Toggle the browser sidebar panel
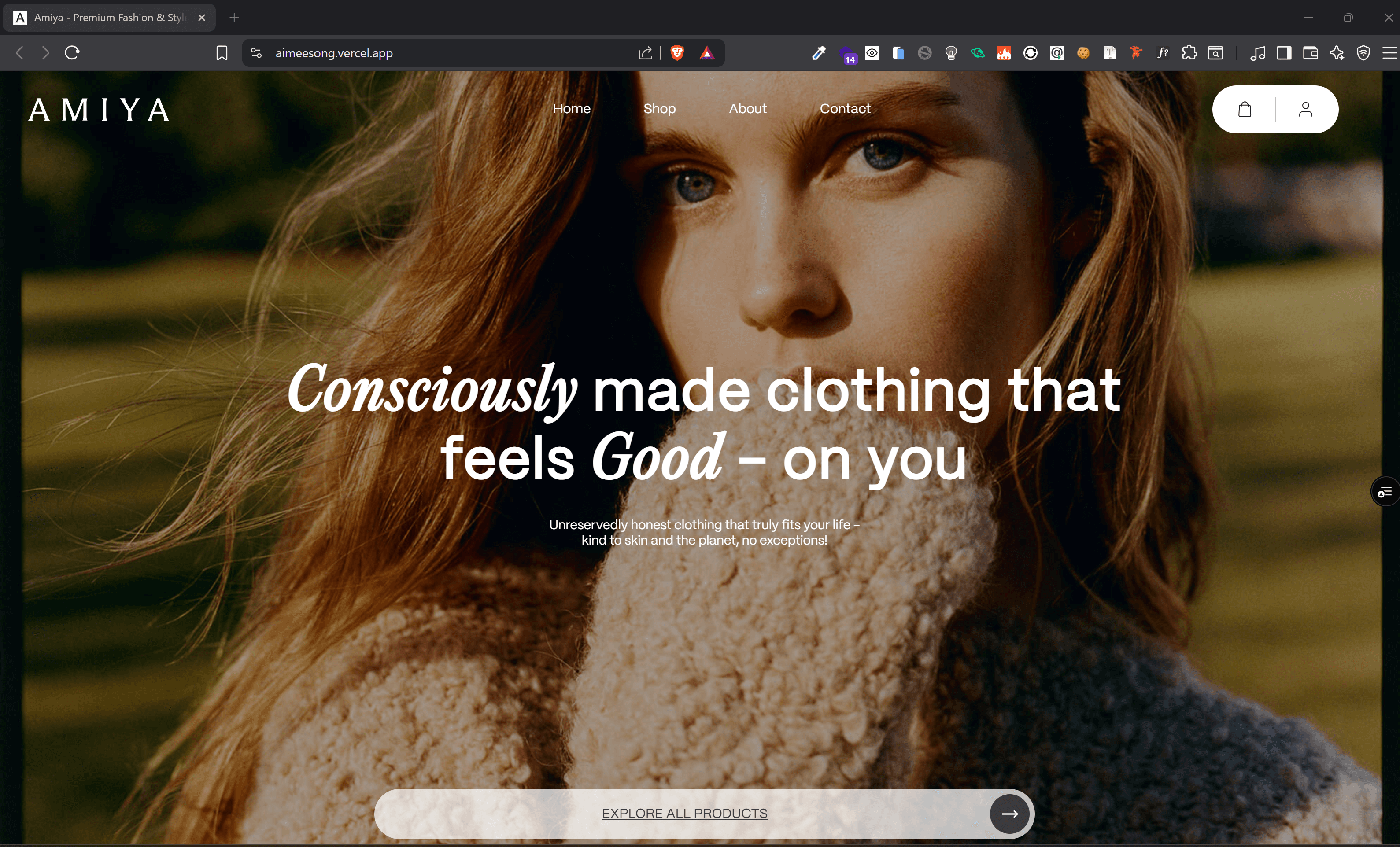The width and height of the screenshot is (1400, 847). [1284, 53]
